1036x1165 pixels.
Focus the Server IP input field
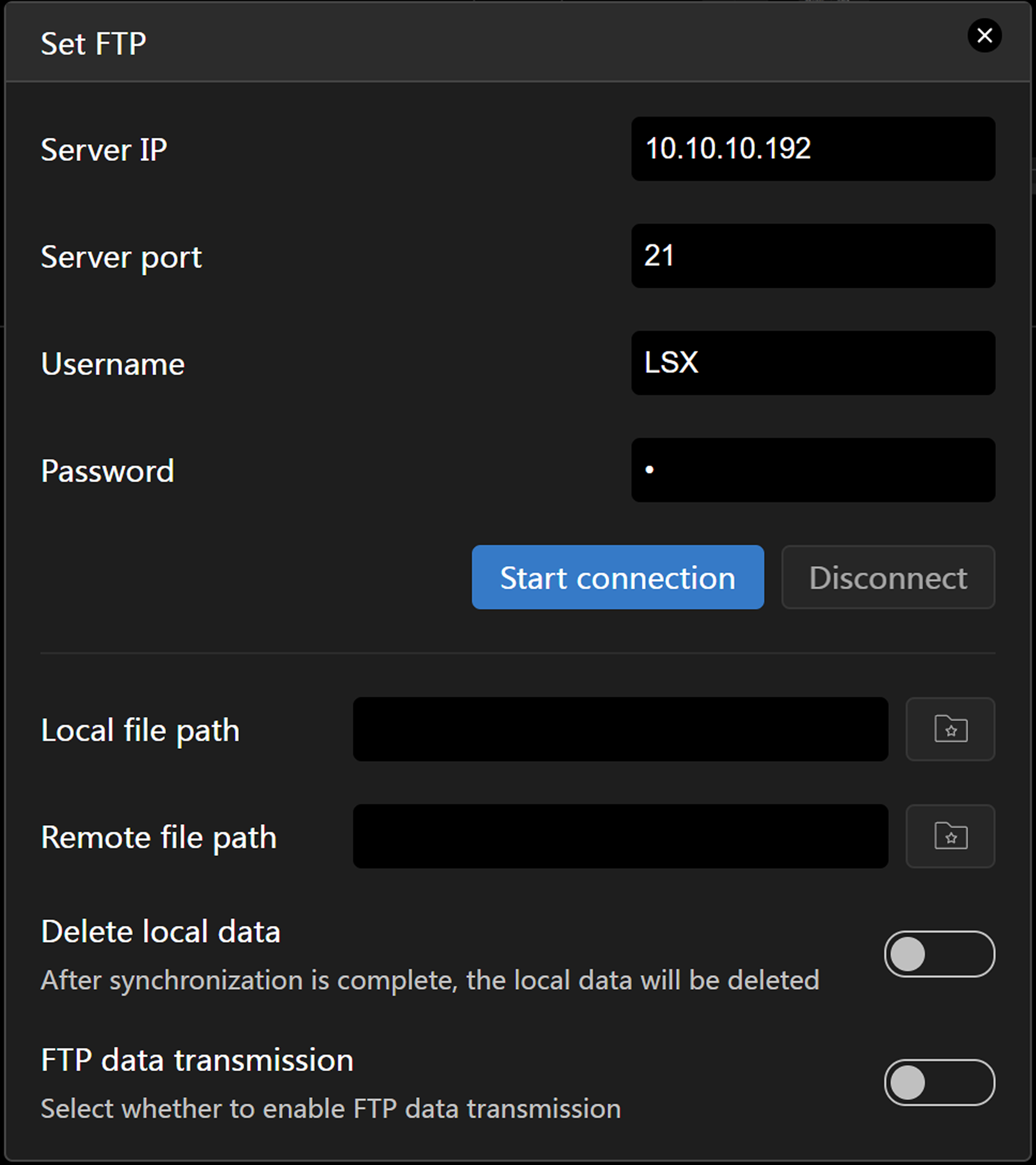813,149
